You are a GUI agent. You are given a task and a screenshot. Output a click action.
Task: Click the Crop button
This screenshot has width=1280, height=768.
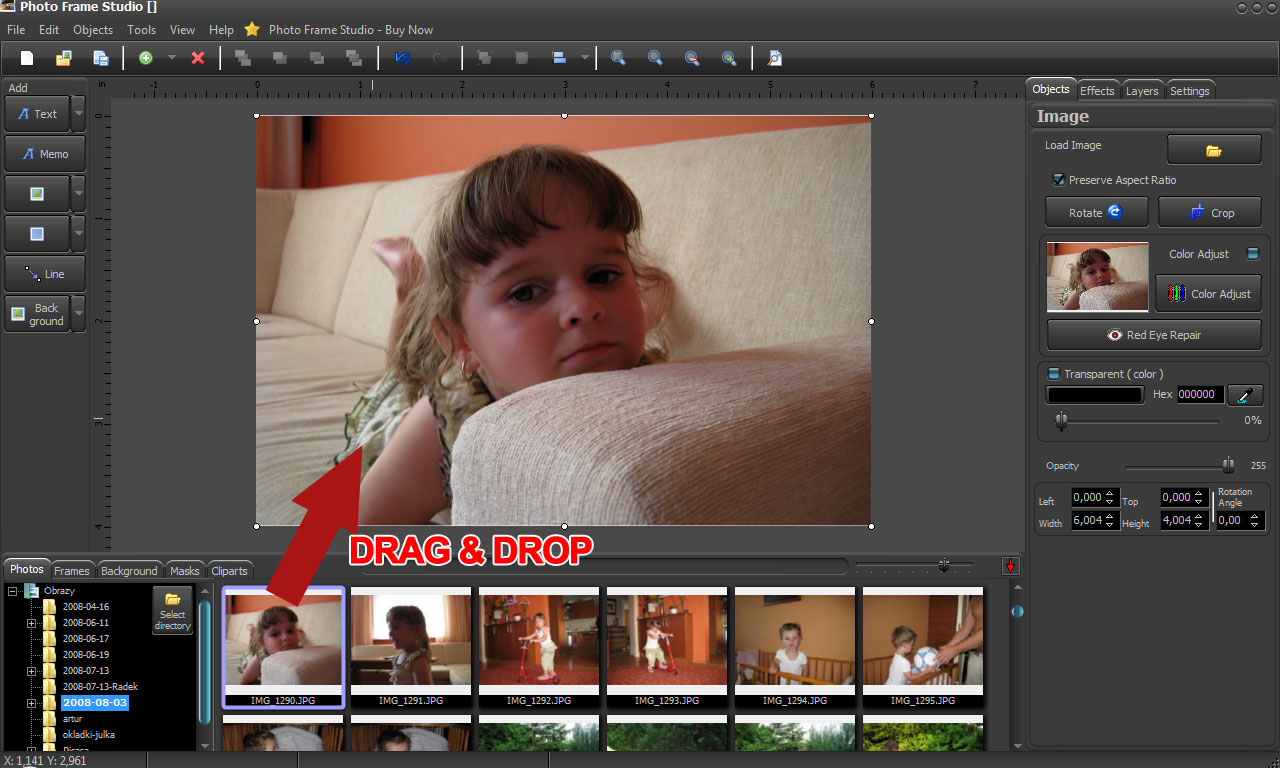tap(1210, 212)
